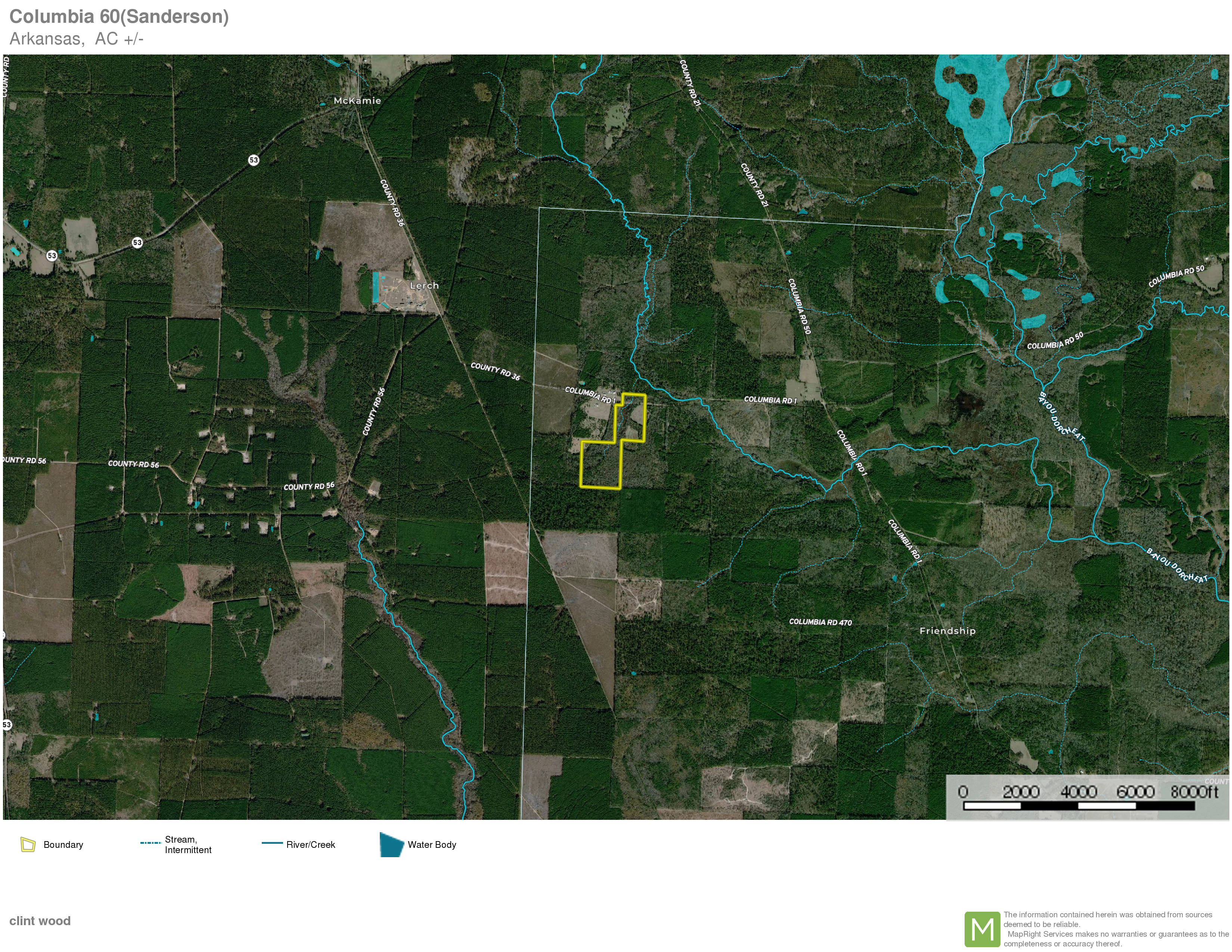Click the green MapRight M logo

[x=982, y=929]
